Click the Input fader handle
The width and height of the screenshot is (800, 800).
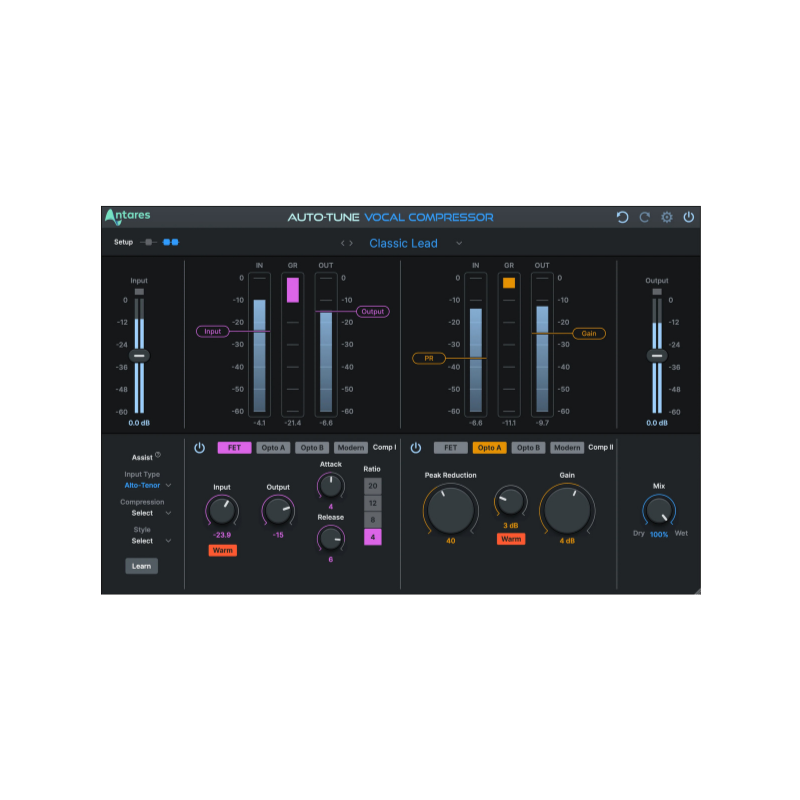139,356
